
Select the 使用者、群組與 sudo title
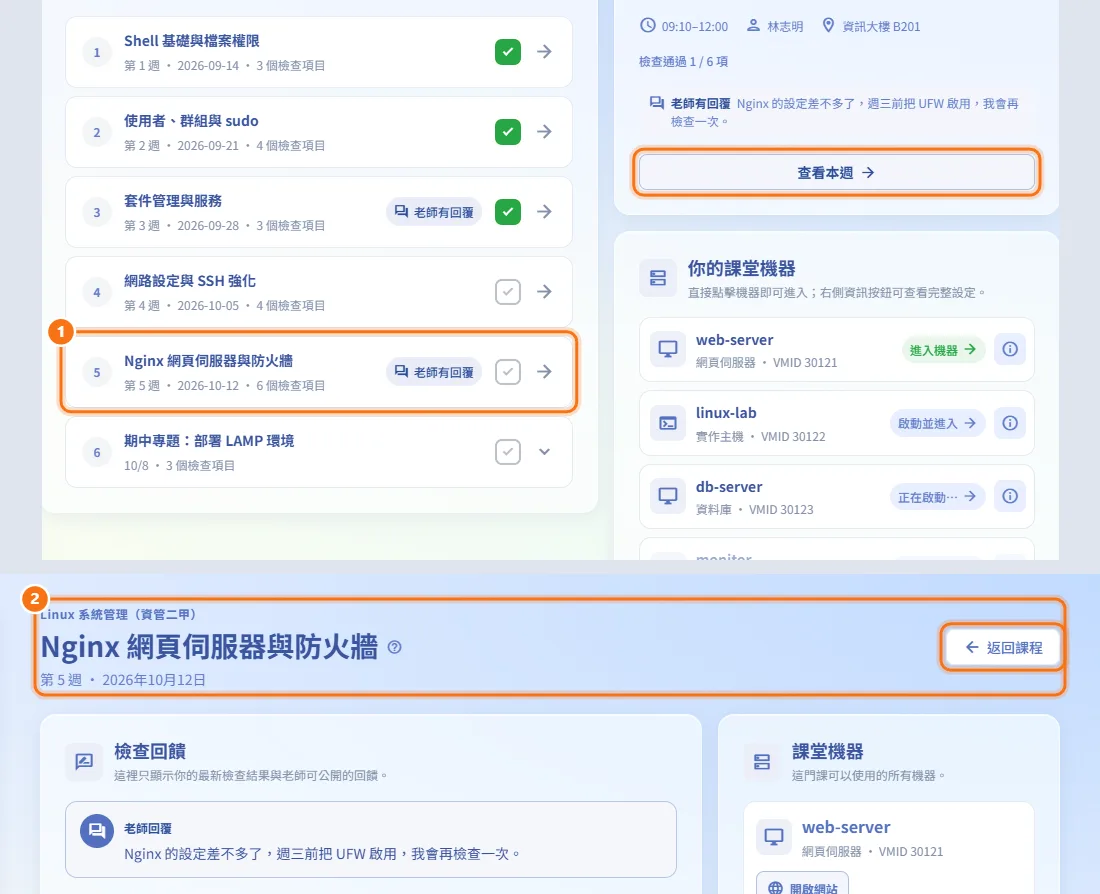tap(192, 121)
